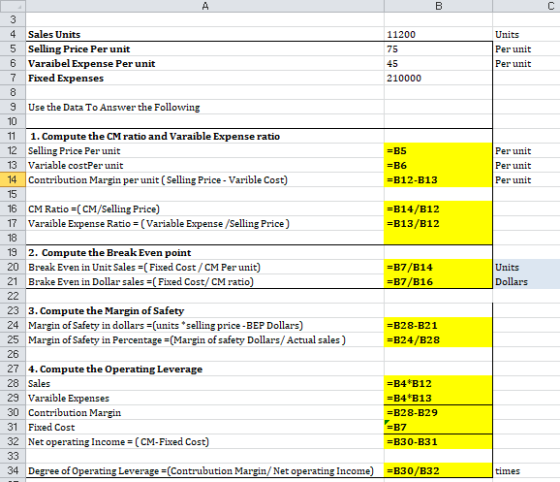Select row 21 header
The height and width of the screenshot is (482, 560).
pyautogui.click(x=12, y=282)
